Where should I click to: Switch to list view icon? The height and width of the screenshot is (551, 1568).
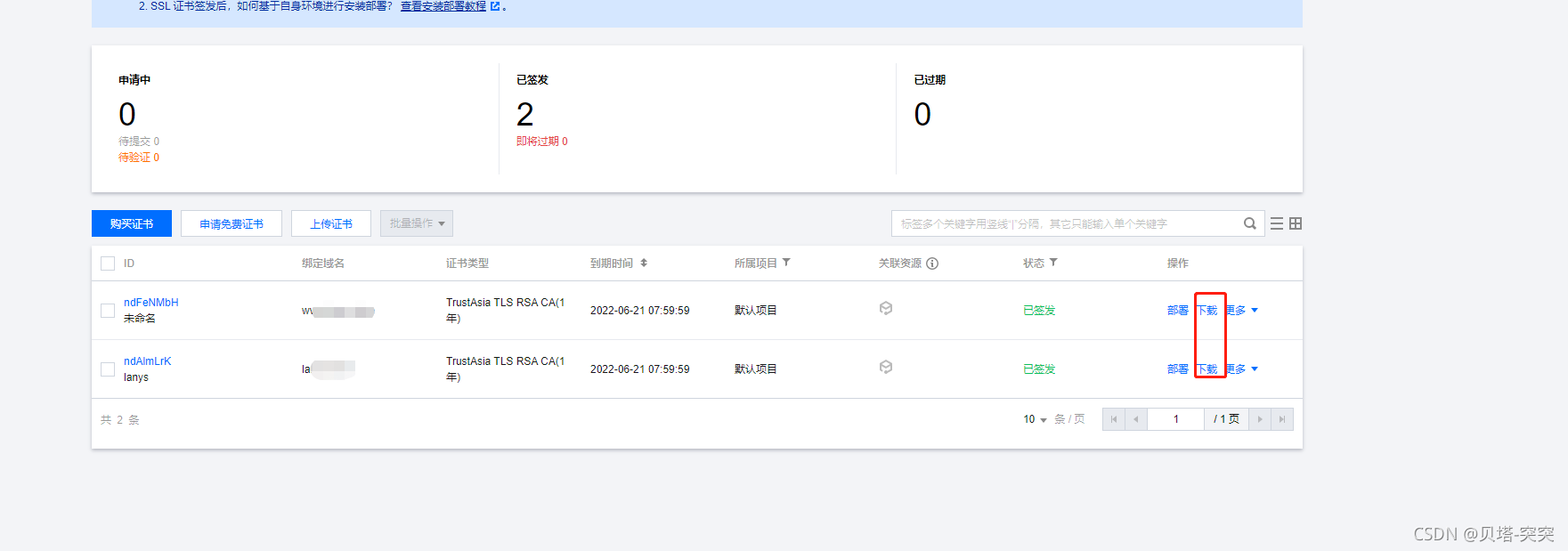tap(1277, 223)
